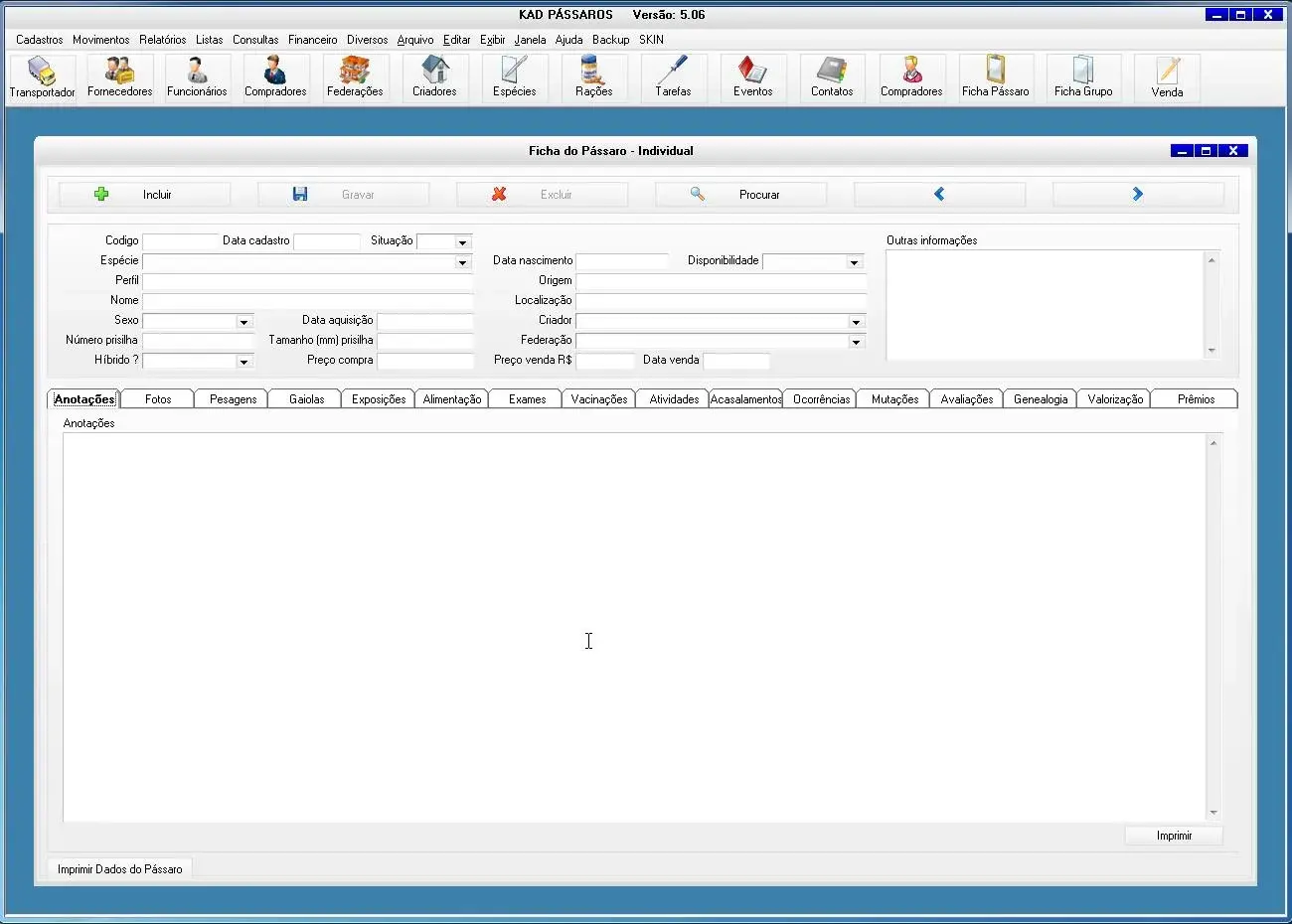Open Ficha Grupo from toolbar
The image size is (1292, 924).
(1083, 77)
